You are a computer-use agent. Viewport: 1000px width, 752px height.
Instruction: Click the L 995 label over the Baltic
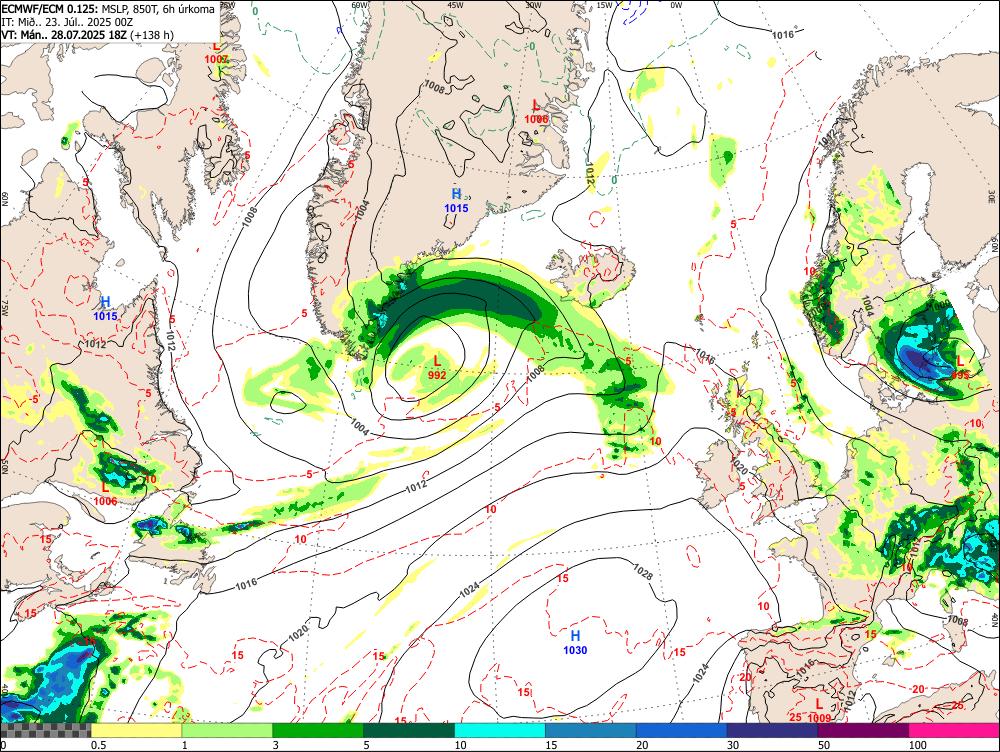(960, 369)
